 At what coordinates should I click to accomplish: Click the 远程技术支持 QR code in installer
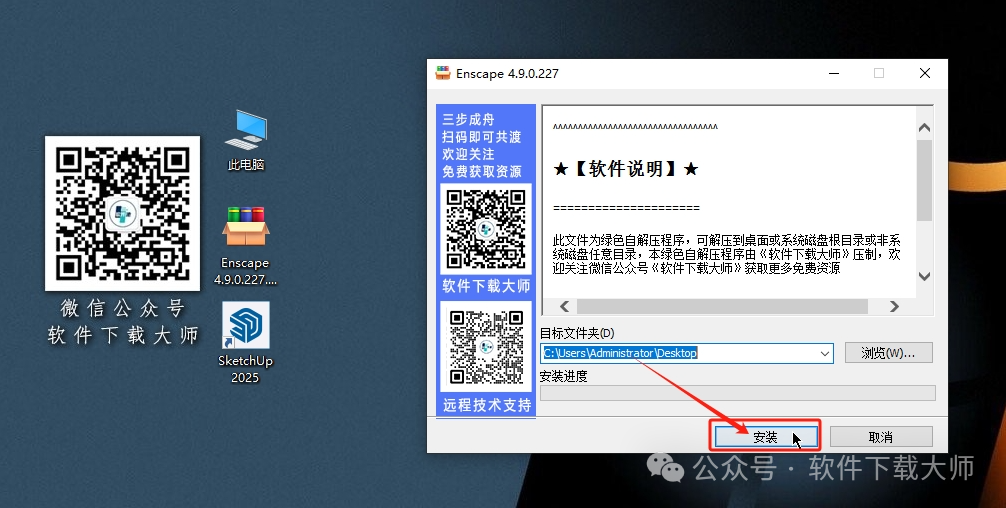pos(486,347)
